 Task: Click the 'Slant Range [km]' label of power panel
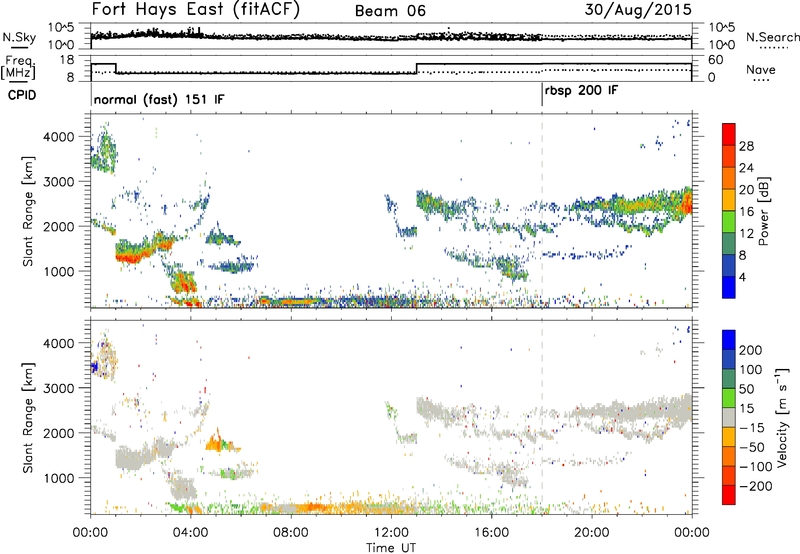[x=28, y=211]
